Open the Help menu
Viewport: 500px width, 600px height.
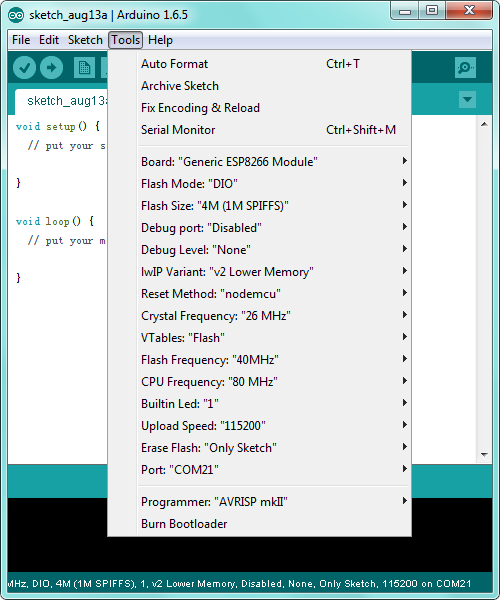(x=160, y=40)
